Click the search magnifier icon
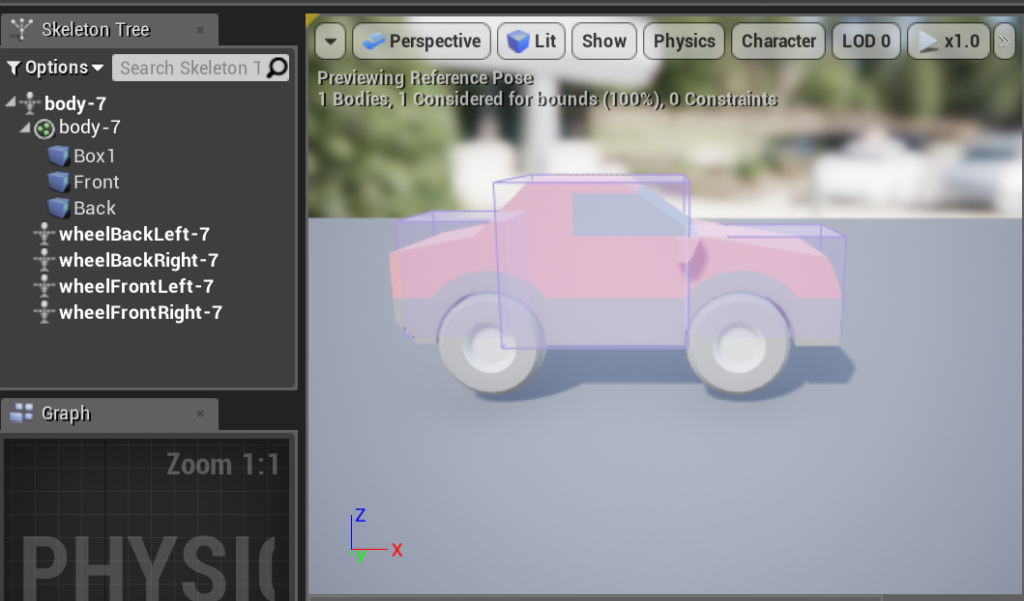Screen dimensions: 1024x601 pyautogui.click(x=277, y=67)
